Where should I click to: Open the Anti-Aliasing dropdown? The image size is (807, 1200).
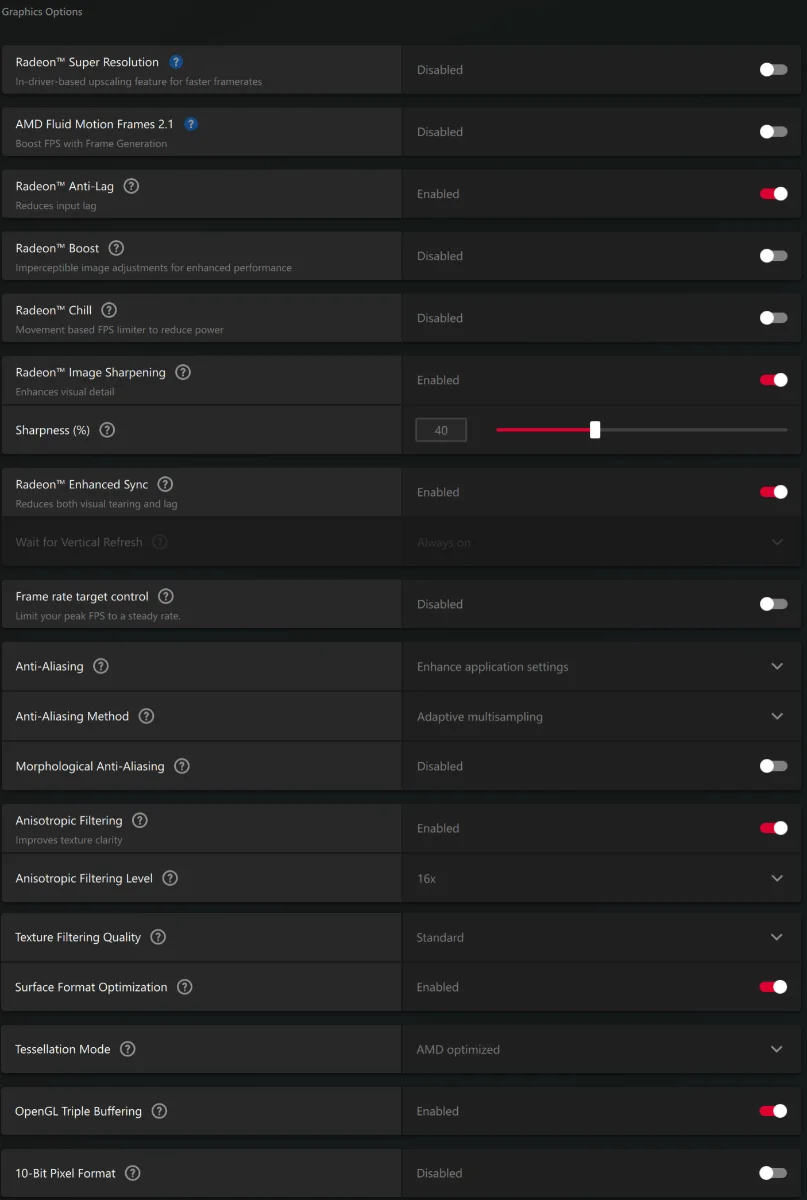(x=602, y=666)
